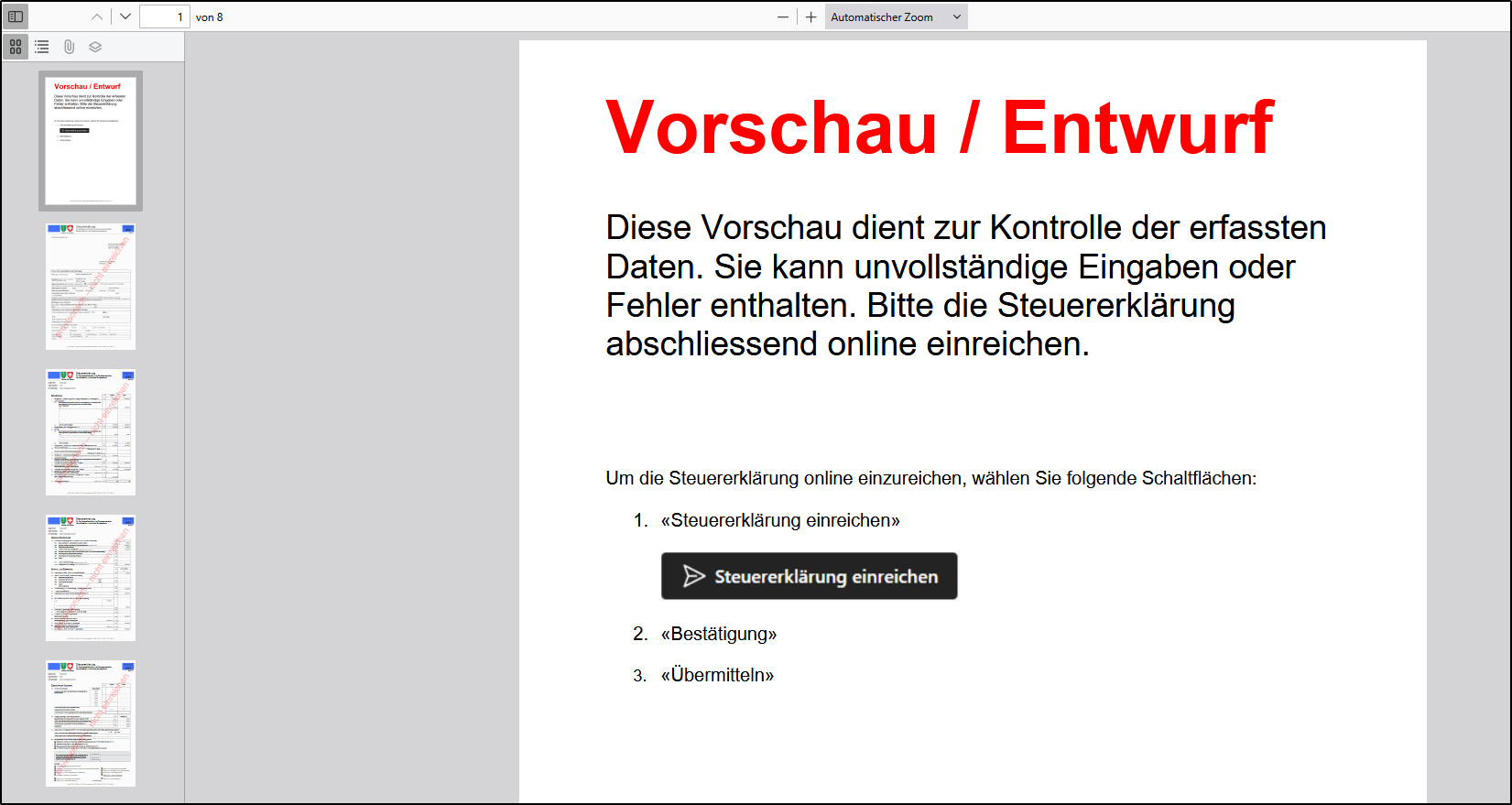
Task: Zoom out with minus icon
Action: coord(783,16)
